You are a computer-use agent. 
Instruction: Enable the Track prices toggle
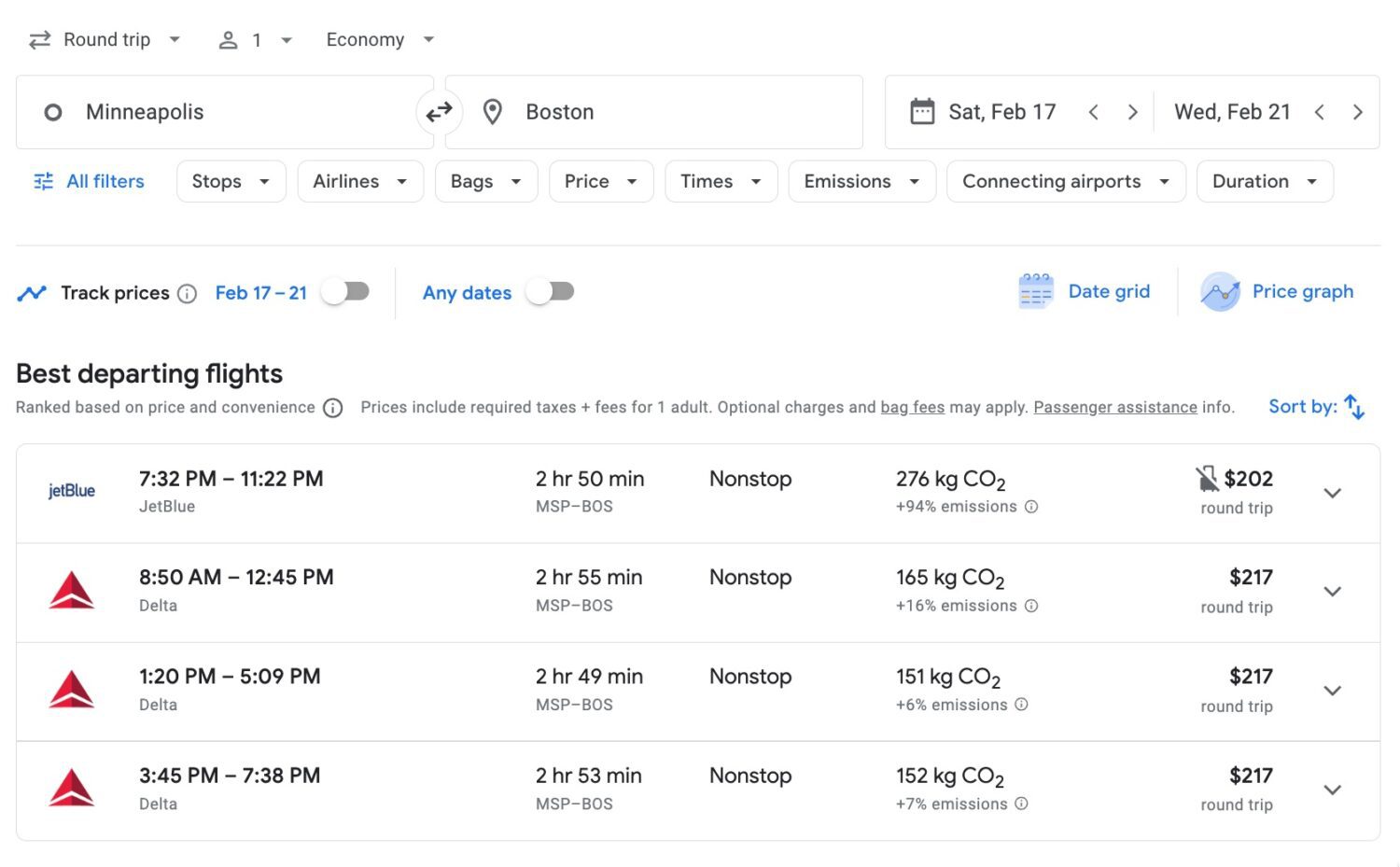(x=344, y=291)
